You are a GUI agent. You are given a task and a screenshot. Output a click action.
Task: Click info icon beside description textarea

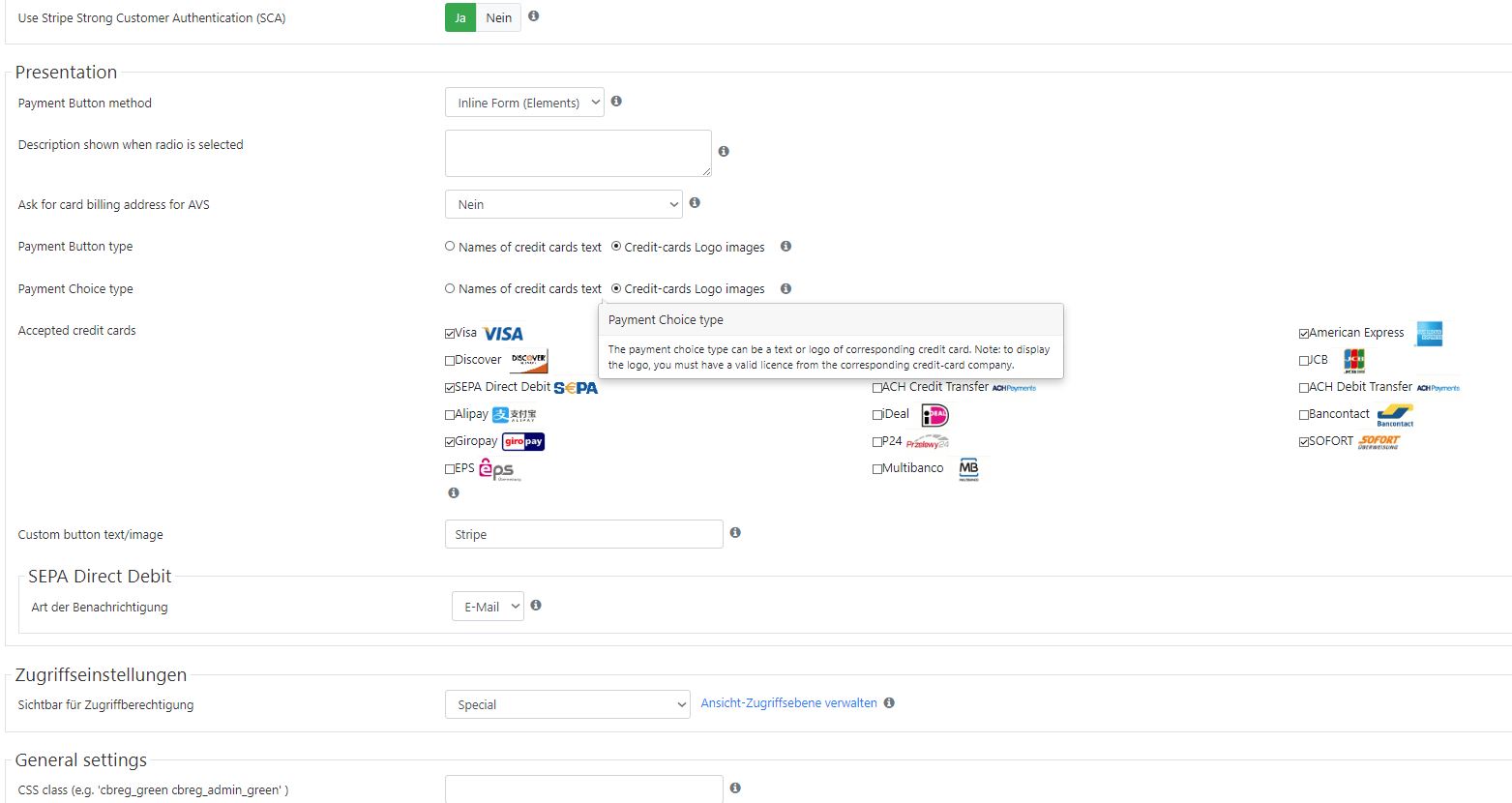pyautogui.click(x=724, y=152)
